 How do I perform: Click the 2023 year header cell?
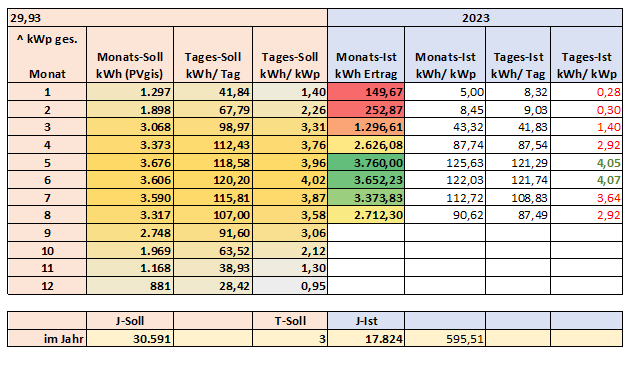pyautogui.click(x=475, y=18)
